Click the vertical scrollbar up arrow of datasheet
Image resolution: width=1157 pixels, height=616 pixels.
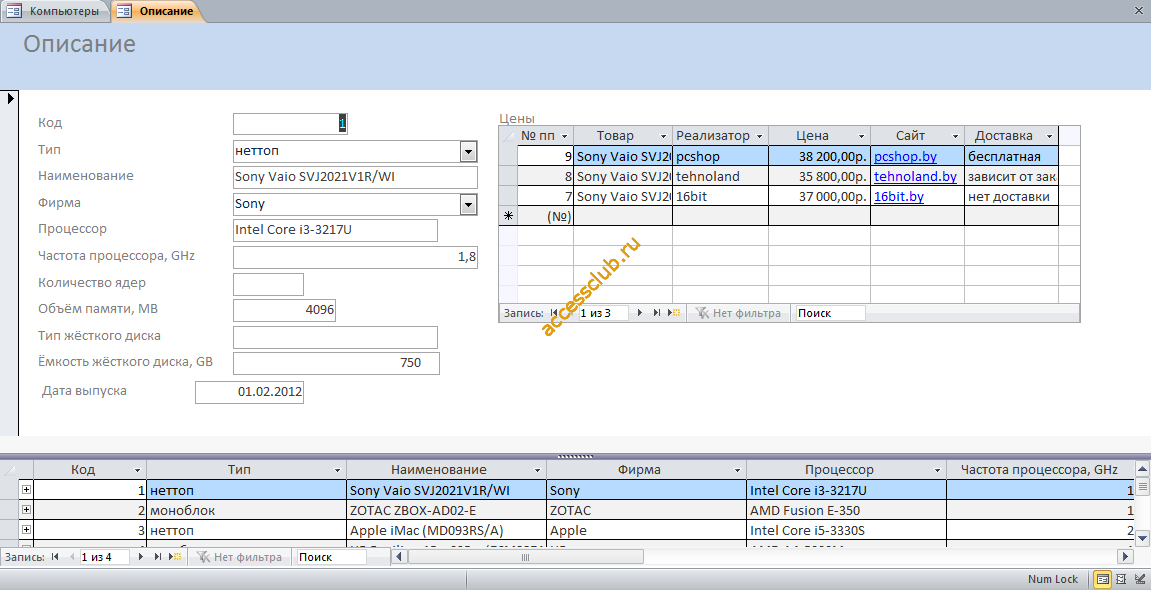pyautogui.click(x=1142, y=469)
